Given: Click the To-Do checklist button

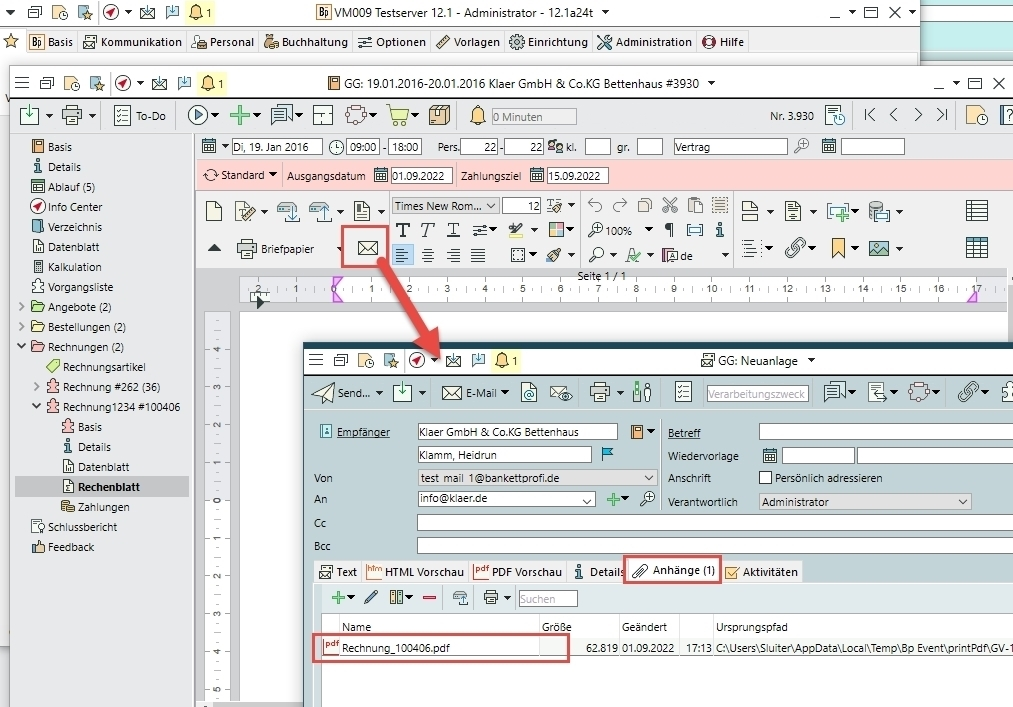Looking at the screenshot, I should pos(139,115).
